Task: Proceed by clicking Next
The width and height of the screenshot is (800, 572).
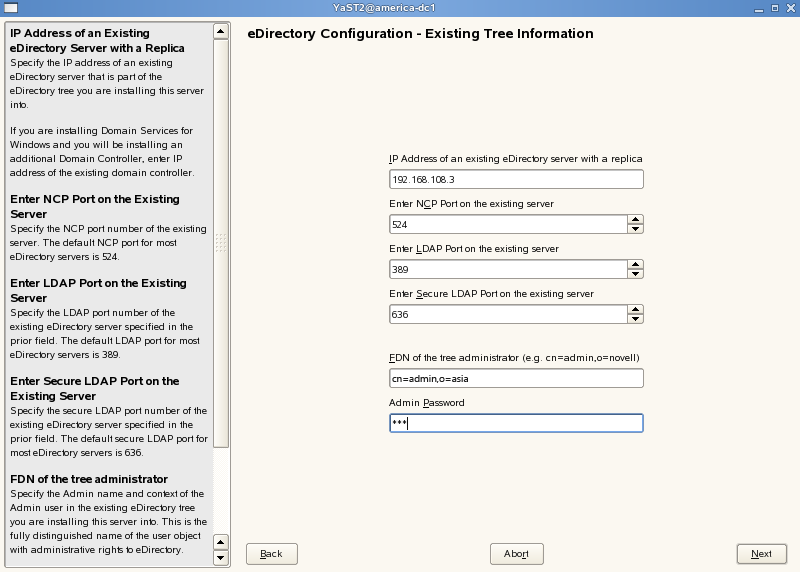Action: tap(761, 553)
